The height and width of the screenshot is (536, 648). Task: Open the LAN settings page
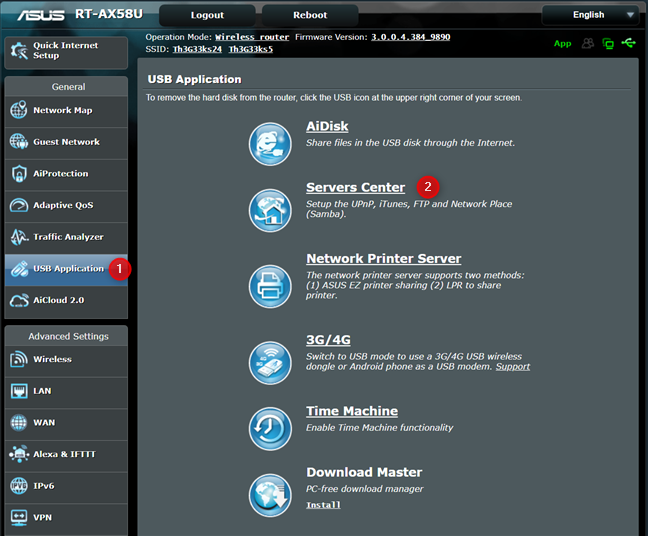coord(66,393)
